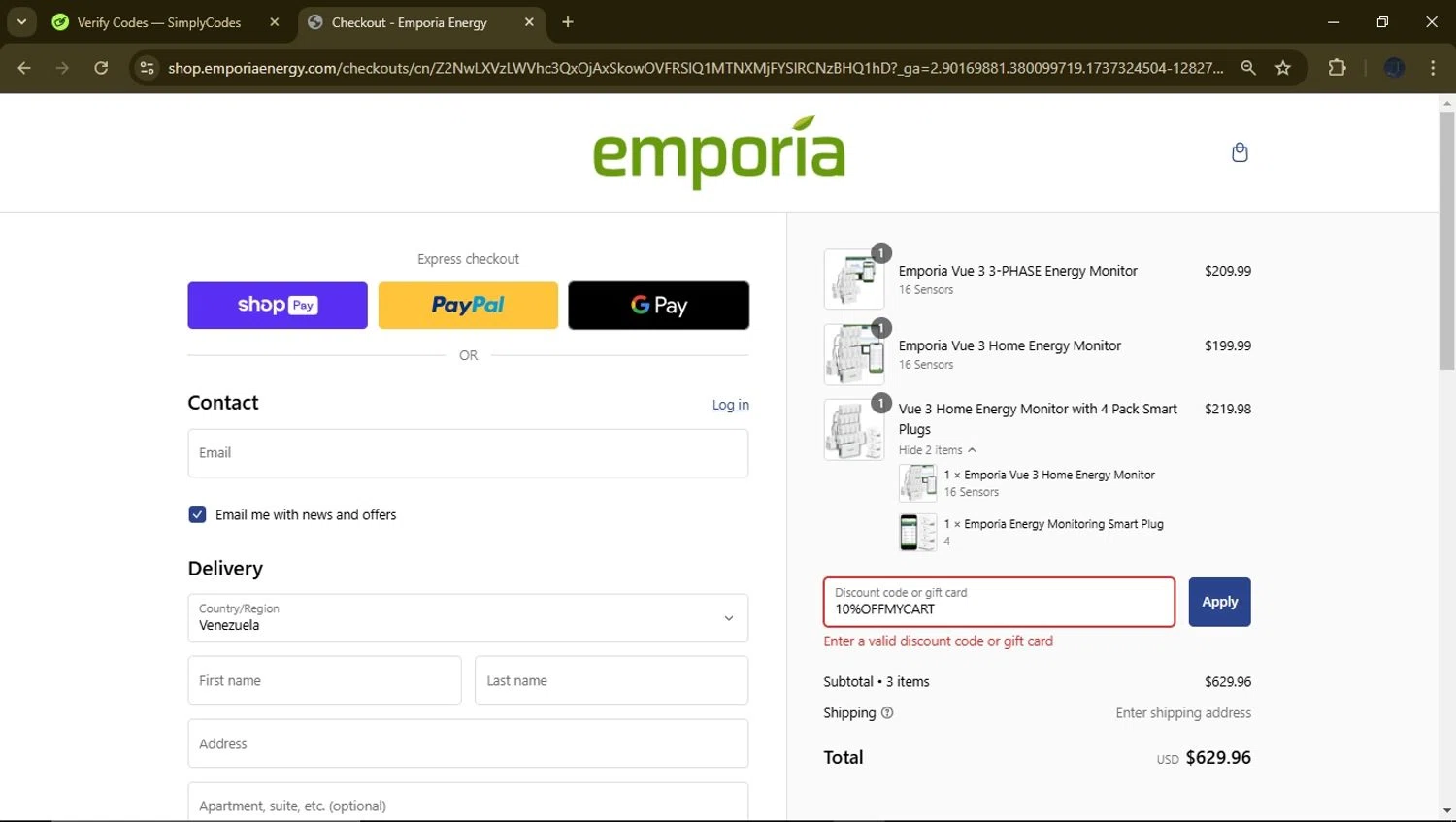Click the $219.98 price

pyautogui.click(x=1228, y=409)
